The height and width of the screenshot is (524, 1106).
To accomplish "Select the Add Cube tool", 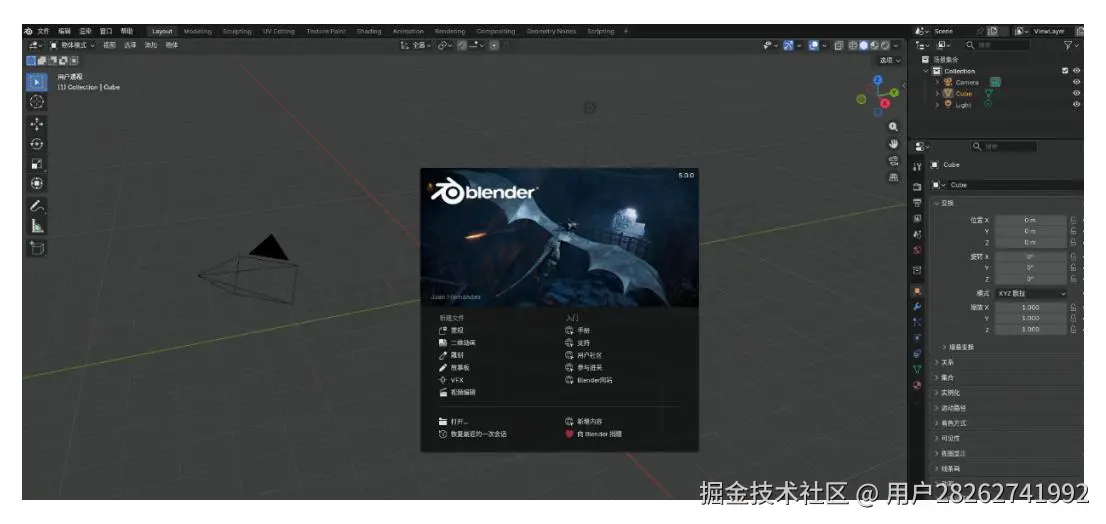I will point(37,248).
